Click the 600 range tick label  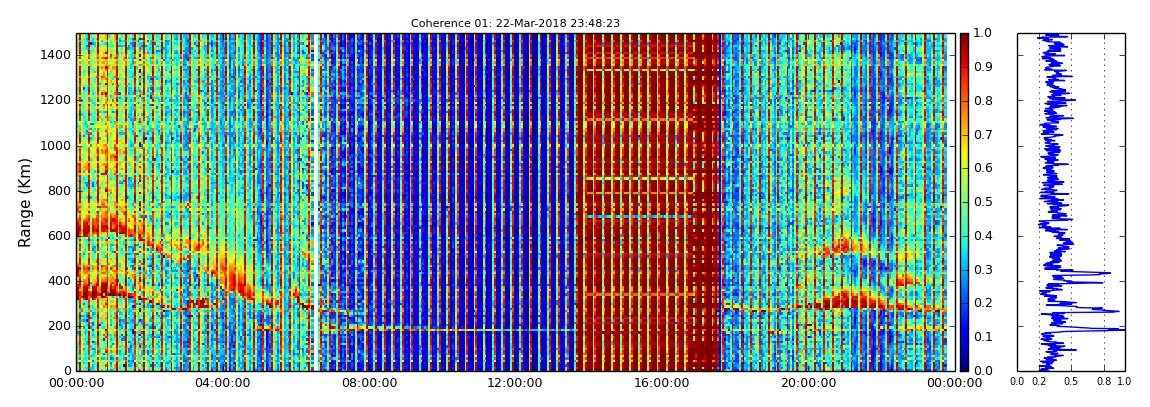point(60,236)
